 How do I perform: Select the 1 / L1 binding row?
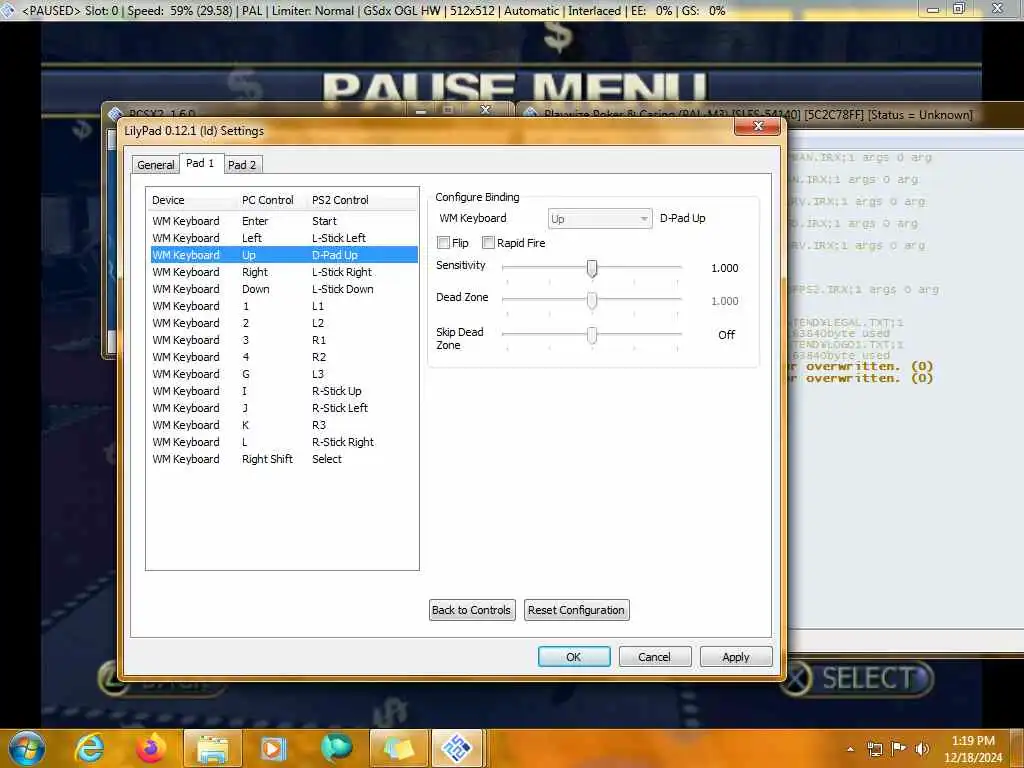[283, 306]
